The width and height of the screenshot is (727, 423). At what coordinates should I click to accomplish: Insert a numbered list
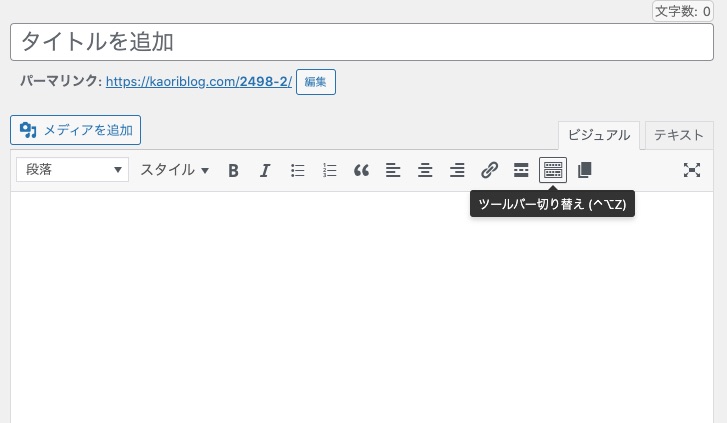[329, 170]
